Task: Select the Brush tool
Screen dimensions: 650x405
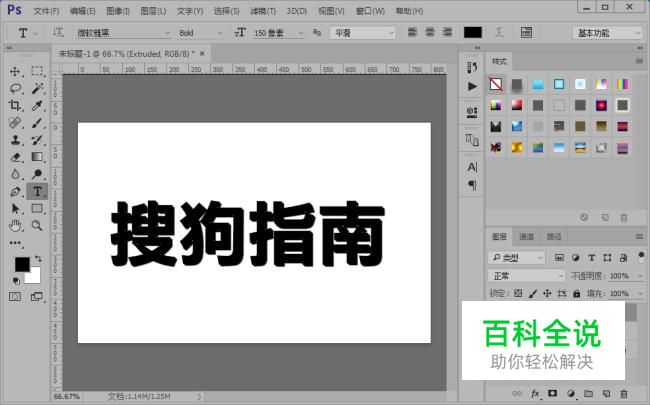Action: [37, 123]
